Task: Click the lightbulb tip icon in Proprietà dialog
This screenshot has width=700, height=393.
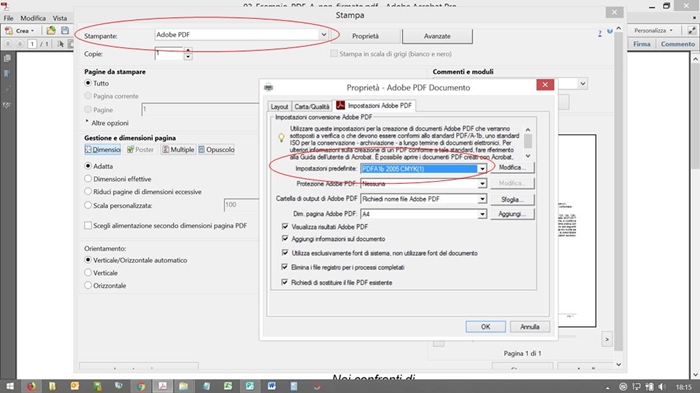Action: coord(281,138)
